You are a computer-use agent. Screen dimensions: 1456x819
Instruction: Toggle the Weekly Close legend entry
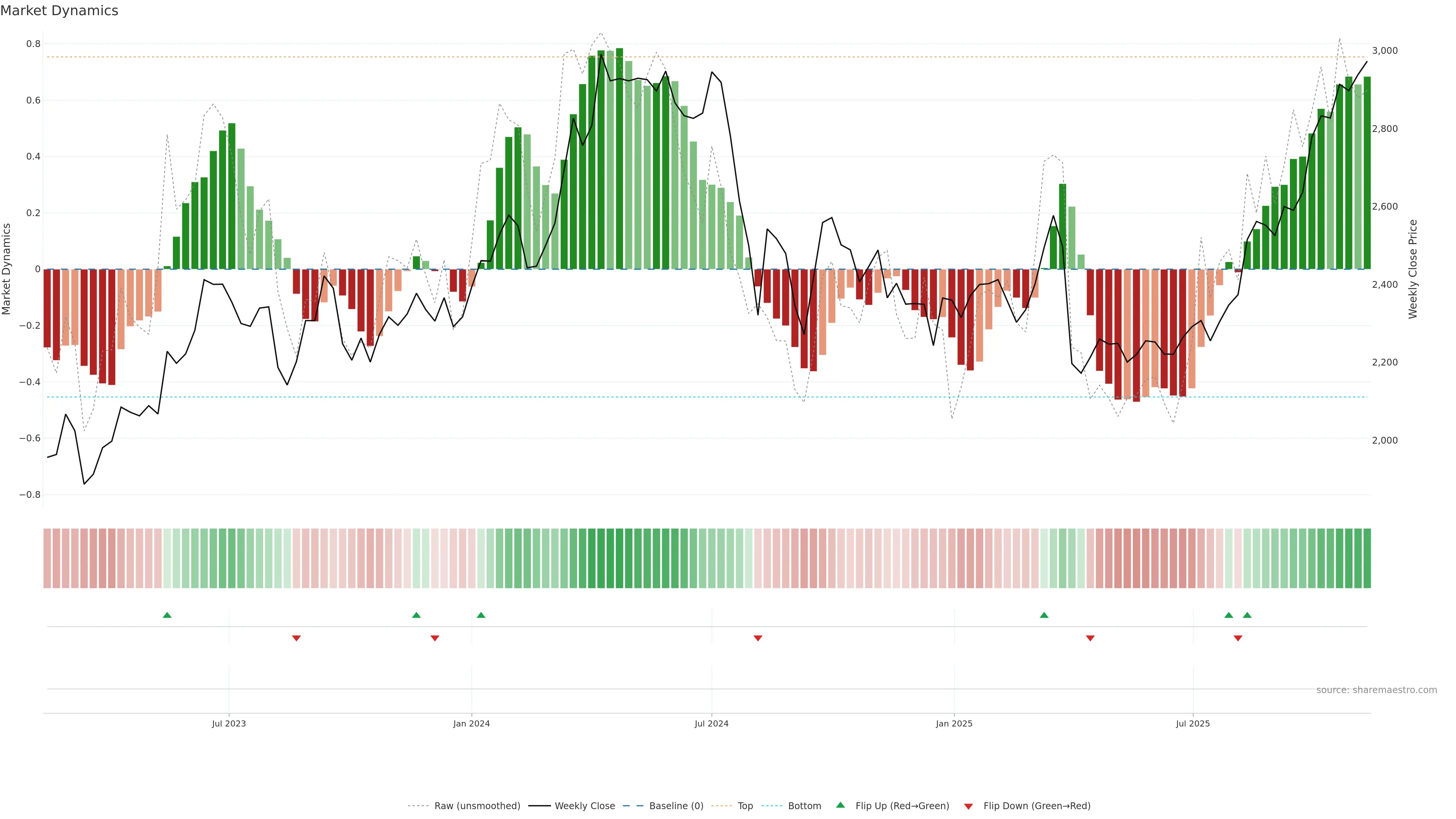coord(584,806)
